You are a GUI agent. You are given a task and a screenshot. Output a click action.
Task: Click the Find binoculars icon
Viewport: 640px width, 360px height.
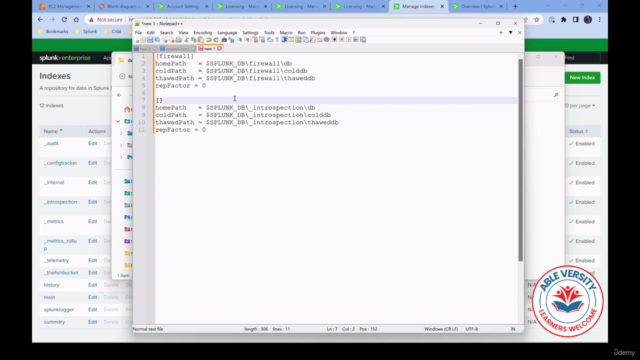pos(224,40)
